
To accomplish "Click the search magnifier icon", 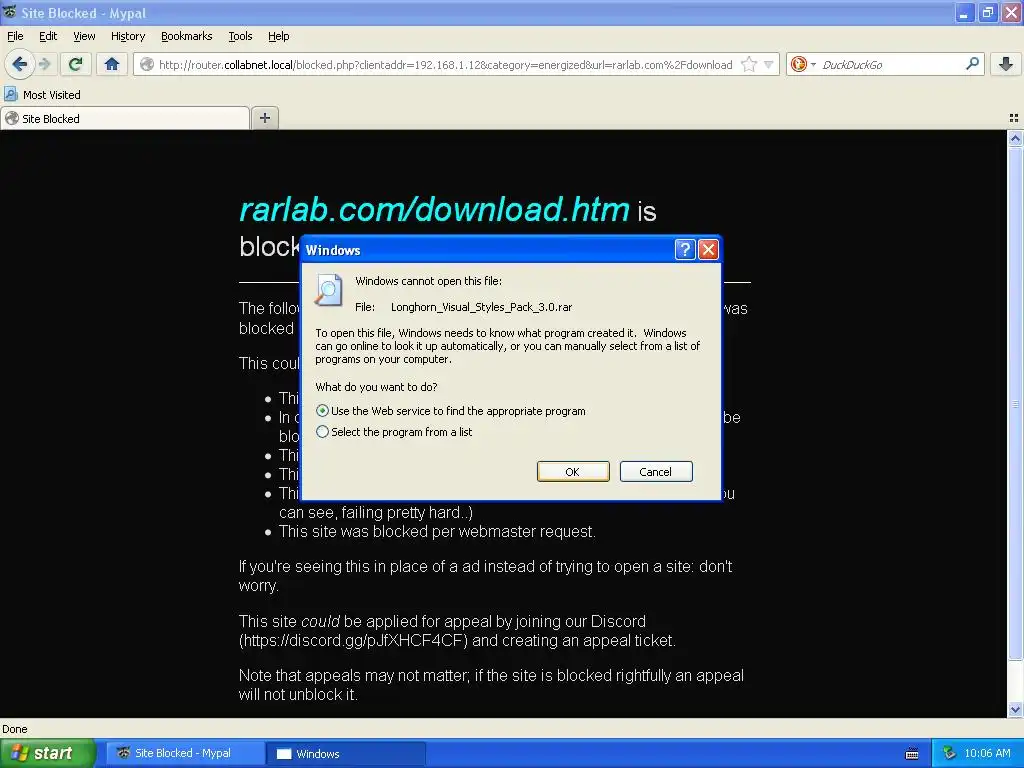I will [972, 64].
